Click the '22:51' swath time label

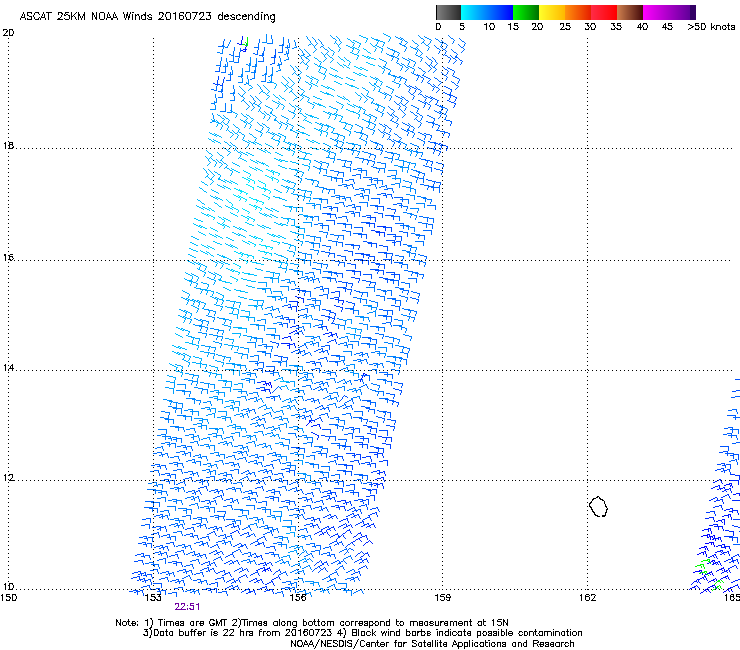pyautogui.click(x=187, y=607)
